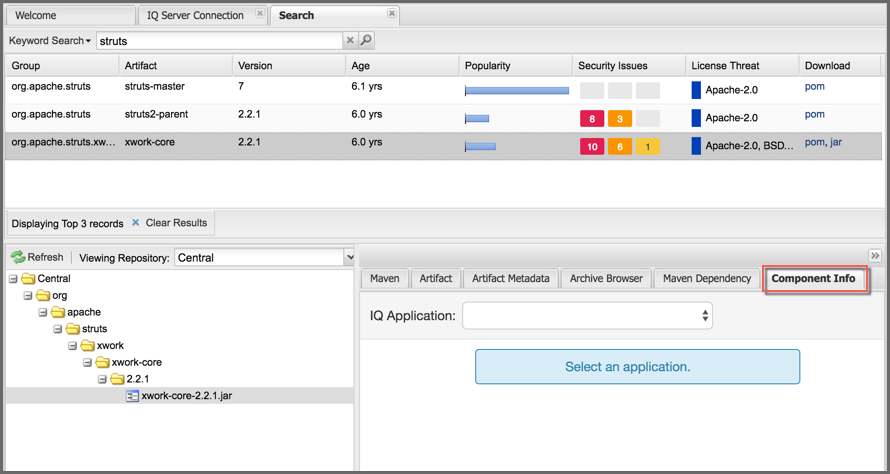
Task: Click the xwork-core folder icon
Action: pyautogui.click(x=102, y=362)
